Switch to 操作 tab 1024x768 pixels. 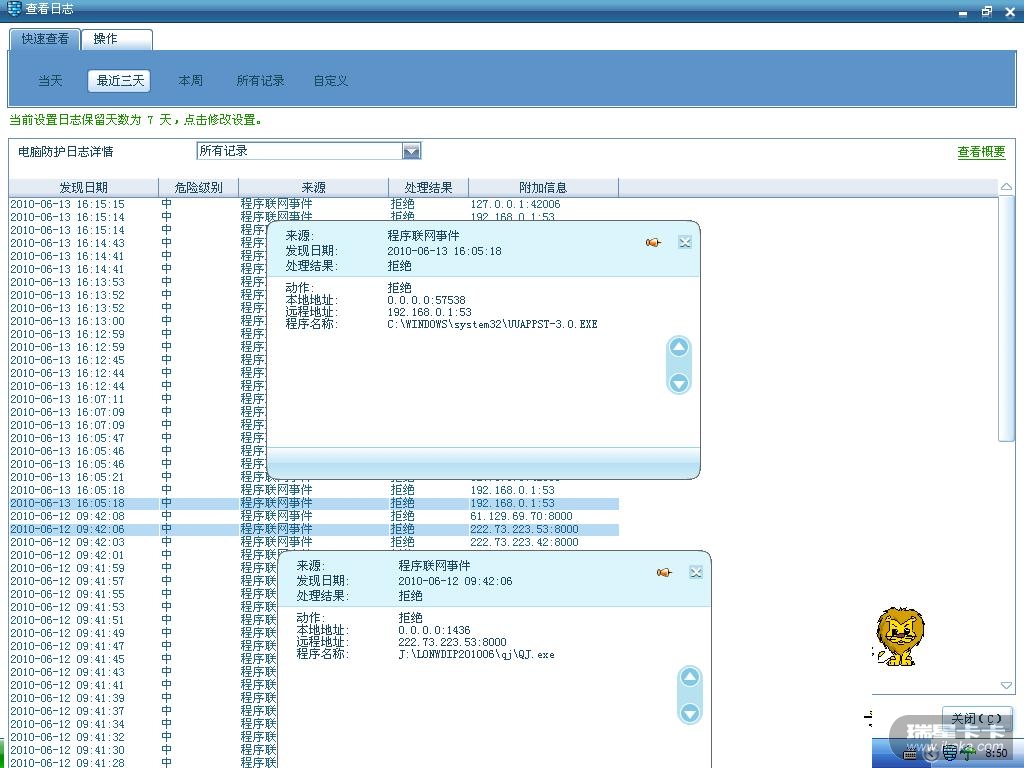pyautogui.click(x=116, y=39)
